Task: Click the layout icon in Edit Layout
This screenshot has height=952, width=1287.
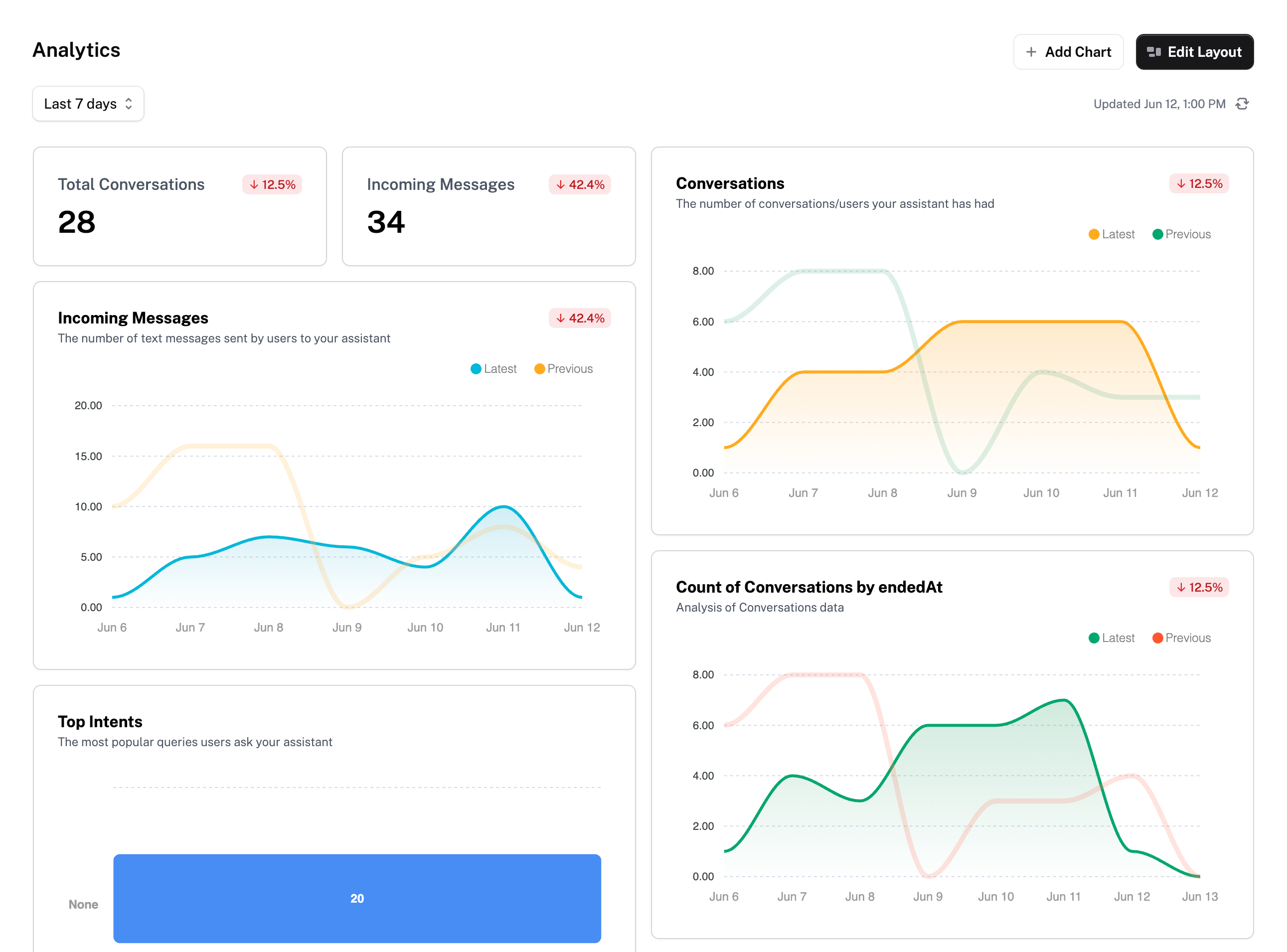Action: (1154, 52)
